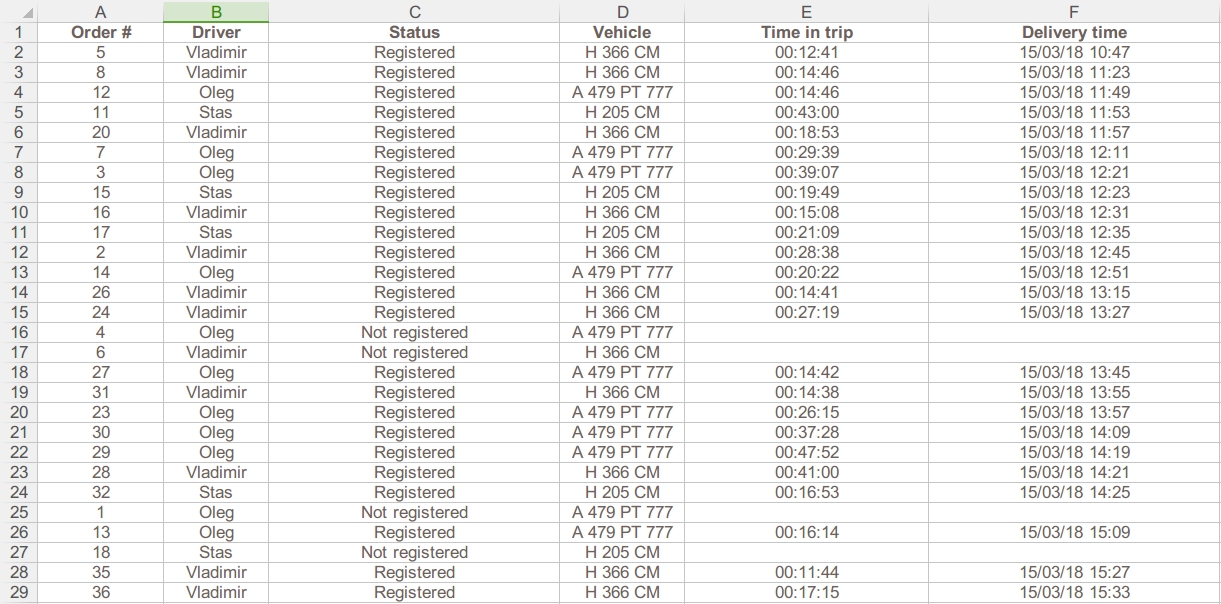This screenshot has height=604, width=1221.
Task: Select row 16 header number
Action: pyautogui.click(x=20, y=332)
